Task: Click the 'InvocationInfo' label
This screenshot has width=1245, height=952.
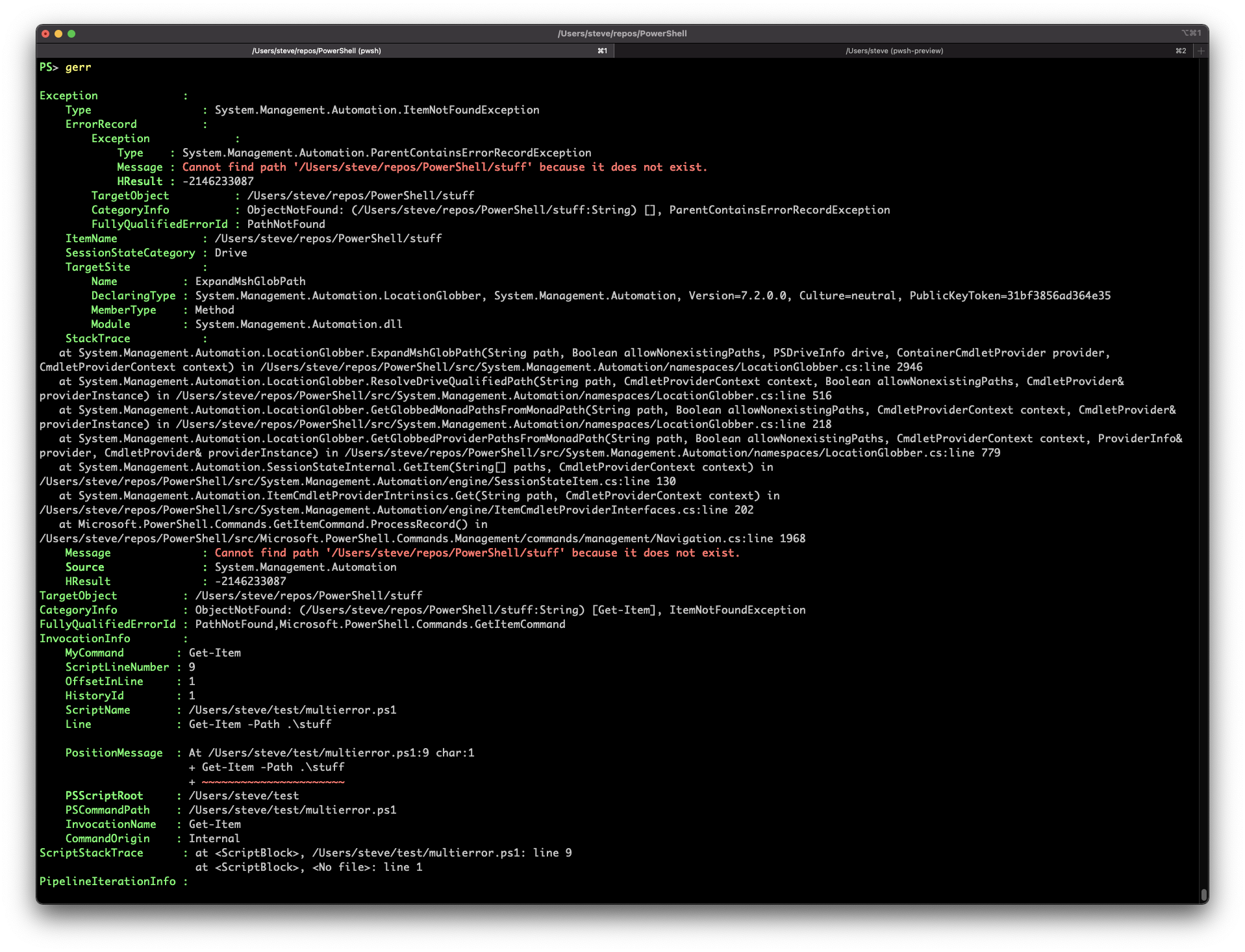Action: (84, 638)
